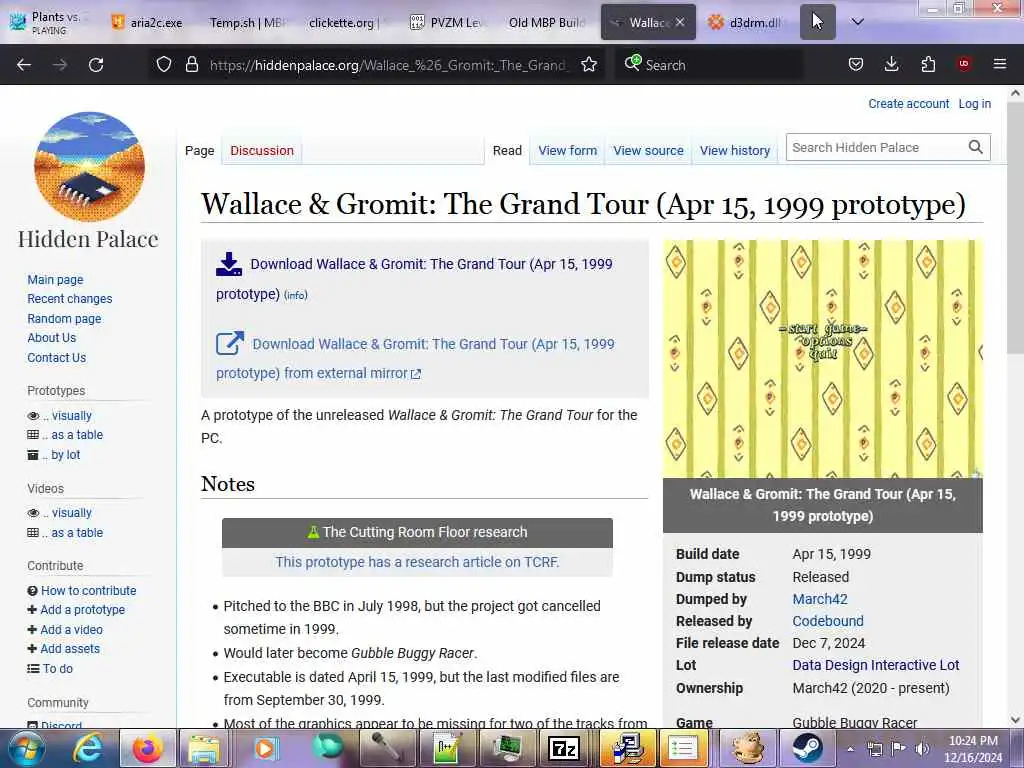
Task: Switch to the d3drm.dll tab
Action: 746,22
